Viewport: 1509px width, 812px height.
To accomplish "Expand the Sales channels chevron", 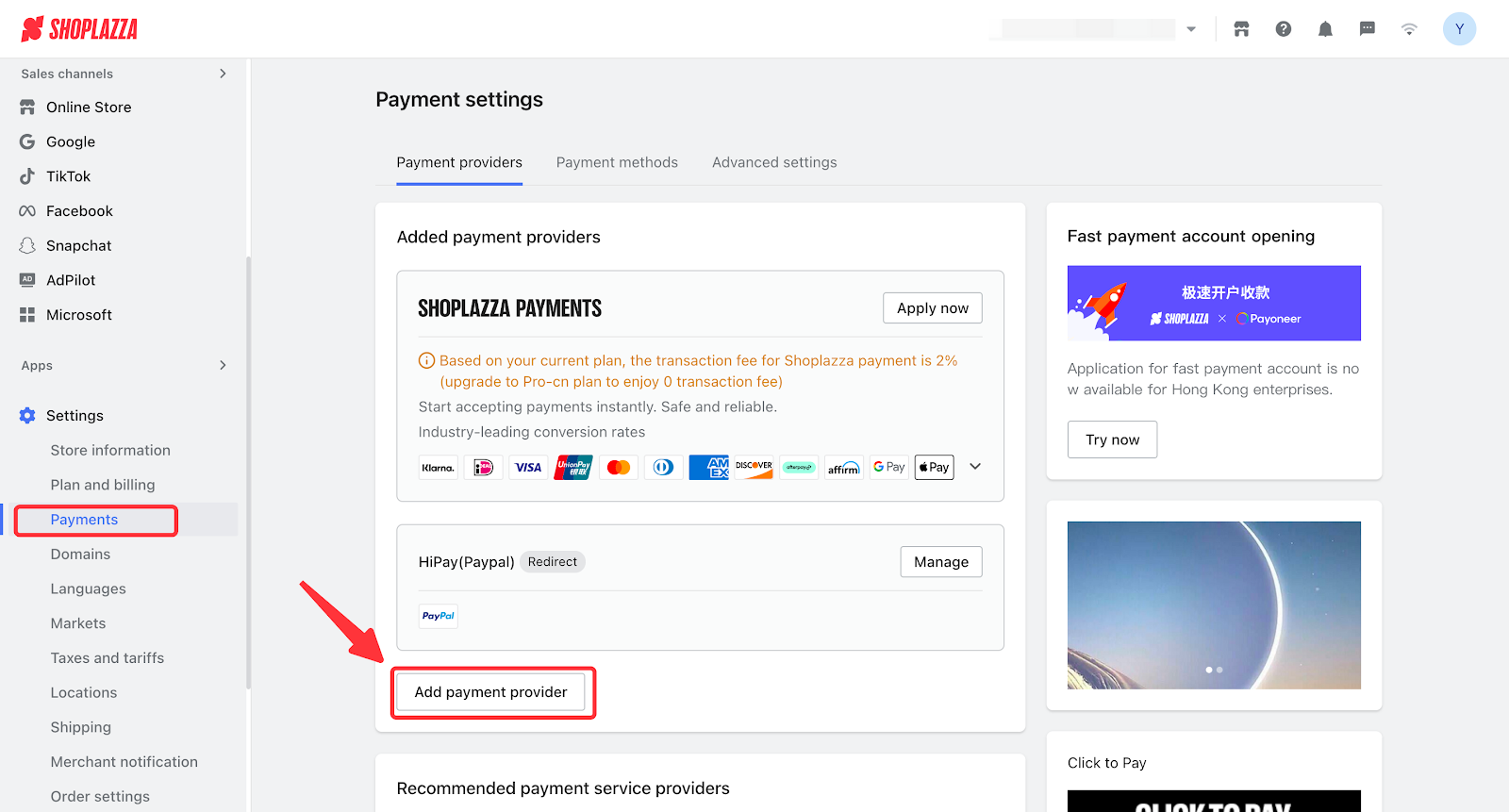I will click(x=223, y=74).
